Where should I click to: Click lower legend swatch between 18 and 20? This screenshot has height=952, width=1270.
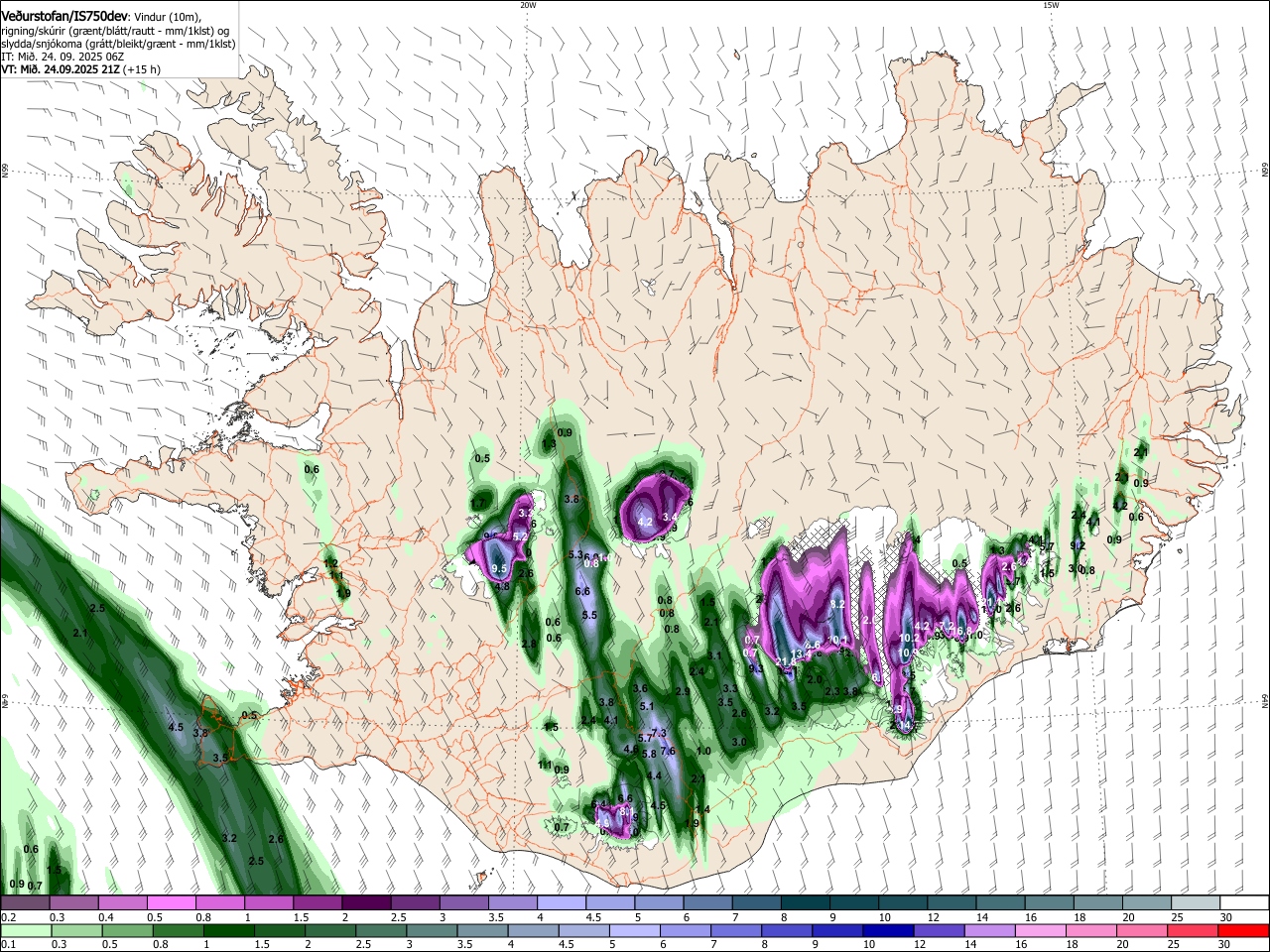(1090, 930)
